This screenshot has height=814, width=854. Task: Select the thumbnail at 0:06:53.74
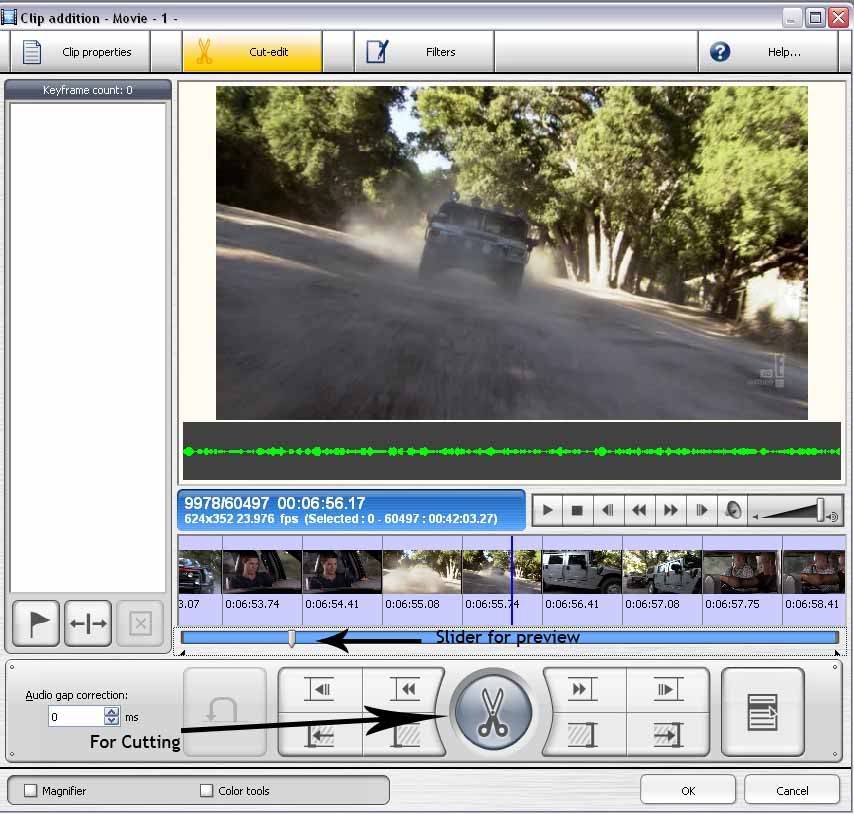262,572
